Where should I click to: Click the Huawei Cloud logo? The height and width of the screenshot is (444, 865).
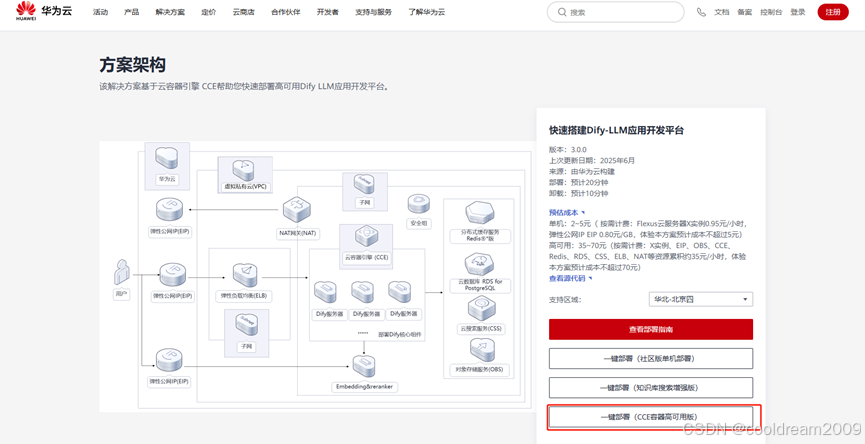coord(44,11)
